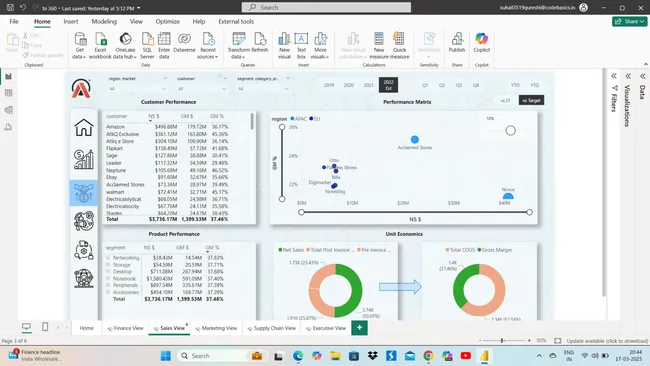Expand region, market slicer dropdown
The height and width of the screenshot is (366, 650).
164,89
